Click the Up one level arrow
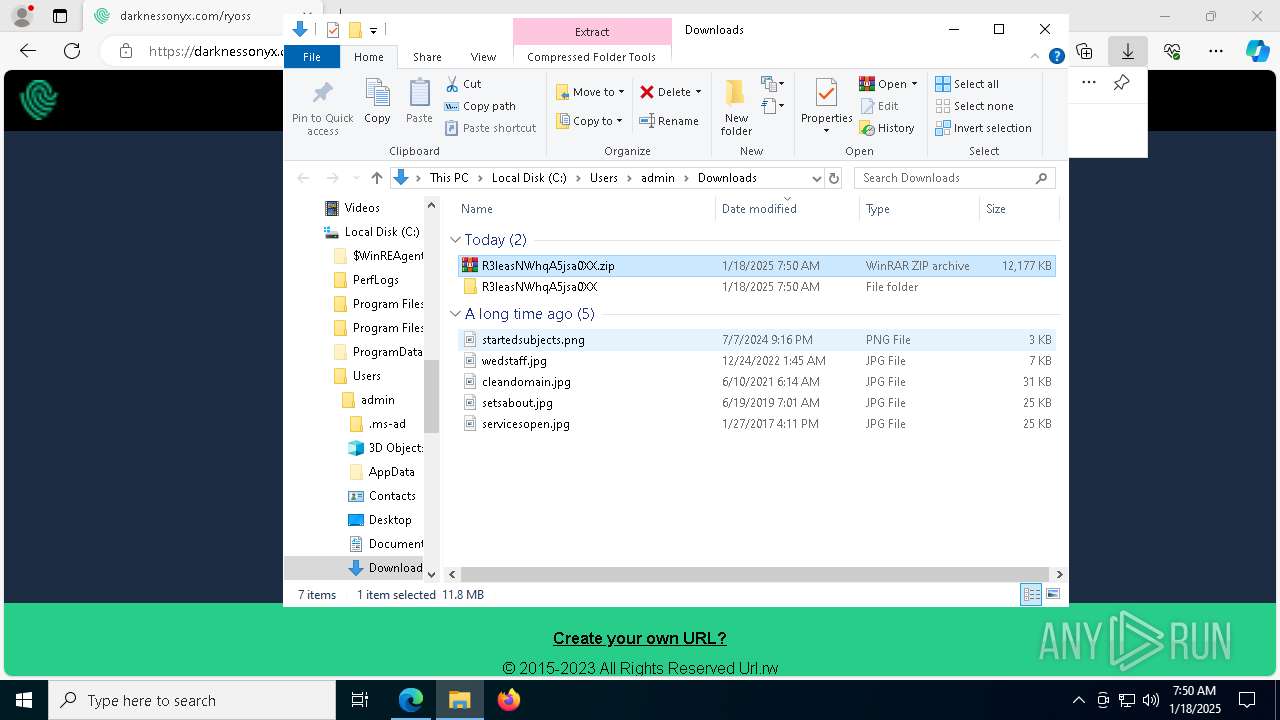The height and width of the screenshot is (720, 1280). (x=376, y=178)
